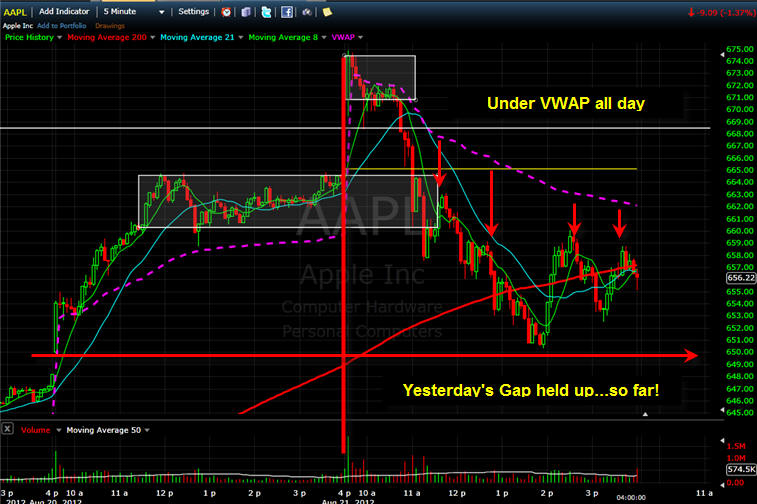The width and height of the screenshot is (757, 504).
Task: Click the 675.00 price axis label
Action: (740, 49)
